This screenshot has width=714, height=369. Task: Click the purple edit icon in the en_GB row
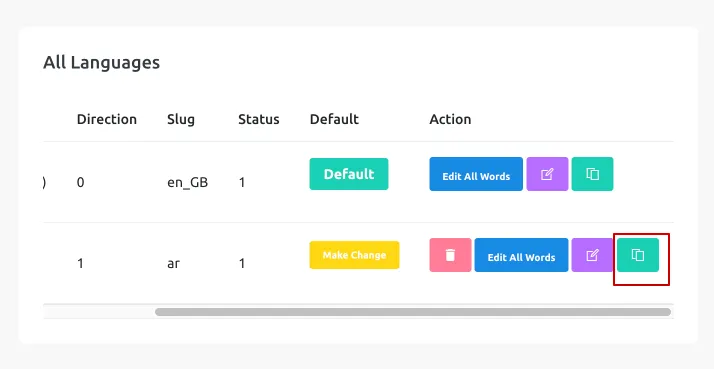tap(547, 174)
